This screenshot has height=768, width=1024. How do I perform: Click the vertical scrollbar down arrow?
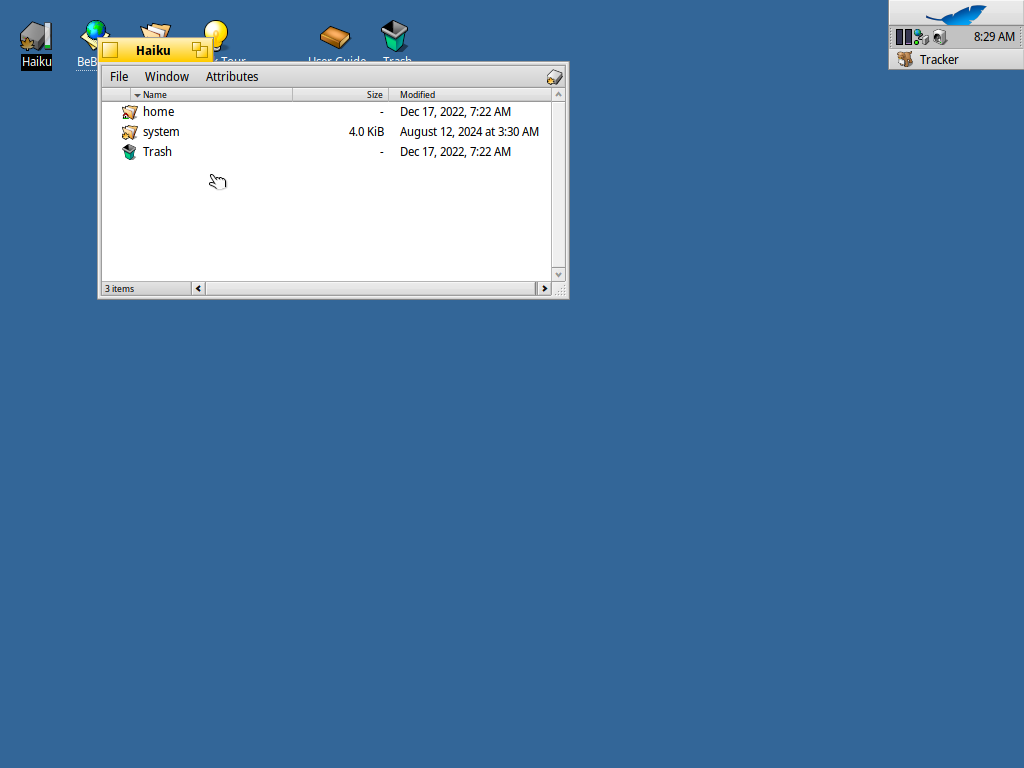[x=558, y=275]
